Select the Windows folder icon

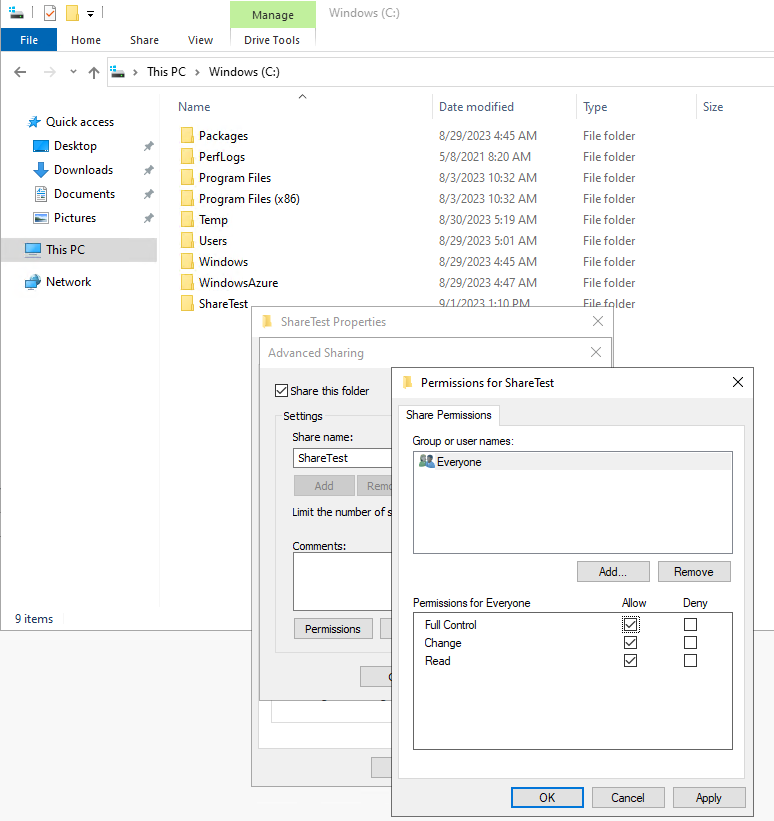[187, 261]
